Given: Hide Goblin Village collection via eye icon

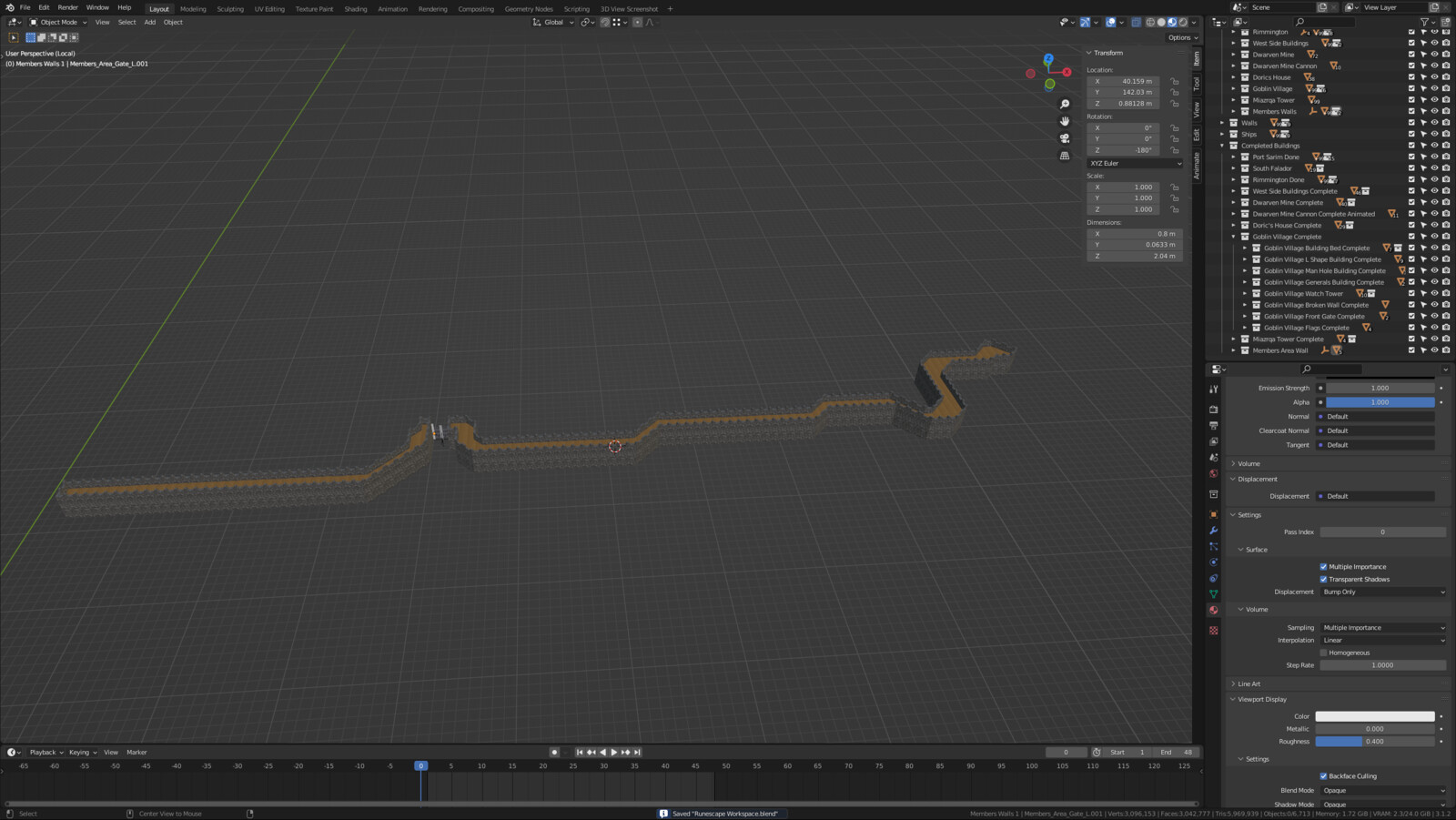Looking at the screenshot, I should (x=1434, y=88).
